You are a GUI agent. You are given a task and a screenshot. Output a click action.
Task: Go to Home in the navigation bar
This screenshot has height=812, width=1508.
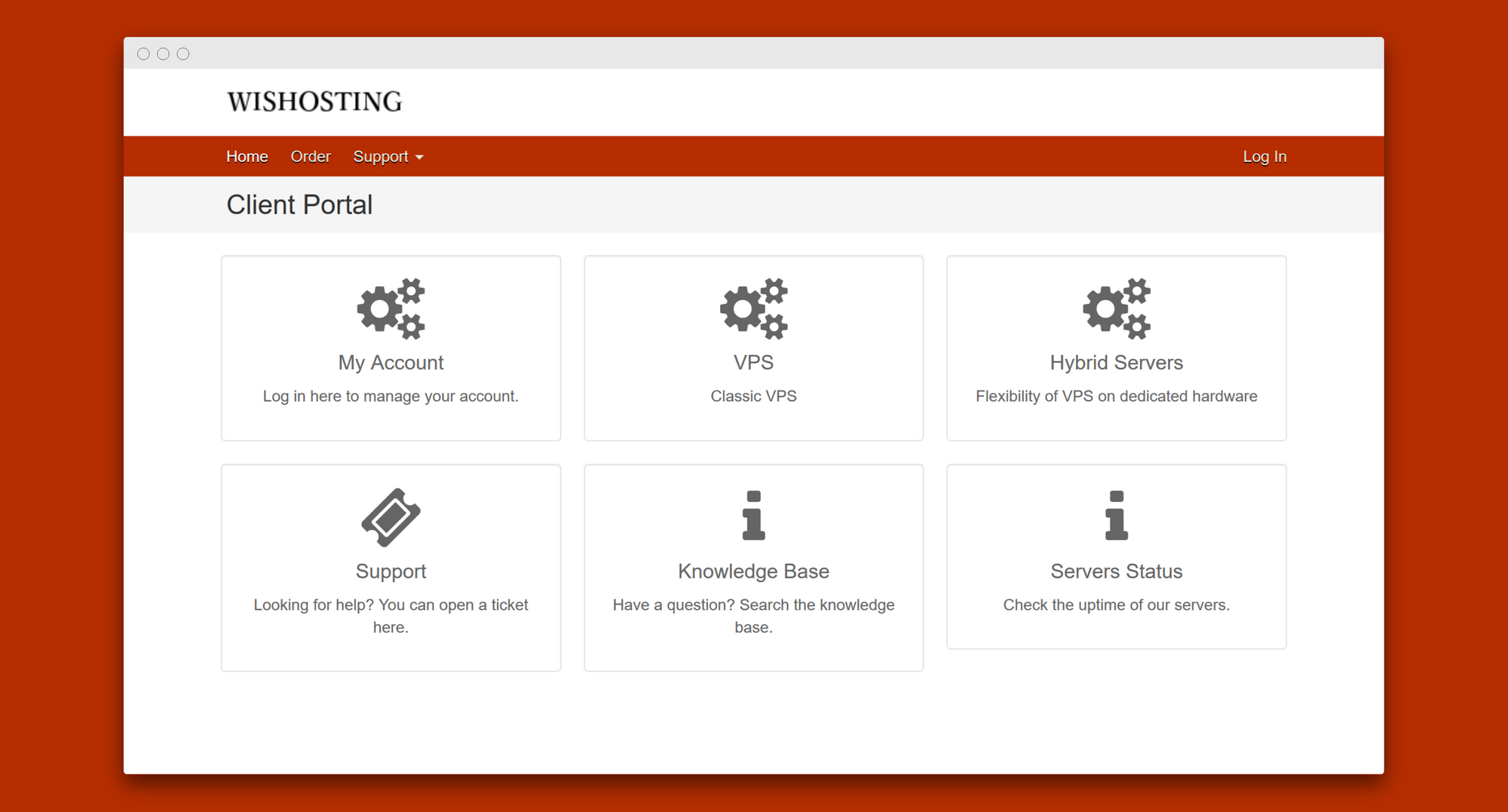(247, 157)
